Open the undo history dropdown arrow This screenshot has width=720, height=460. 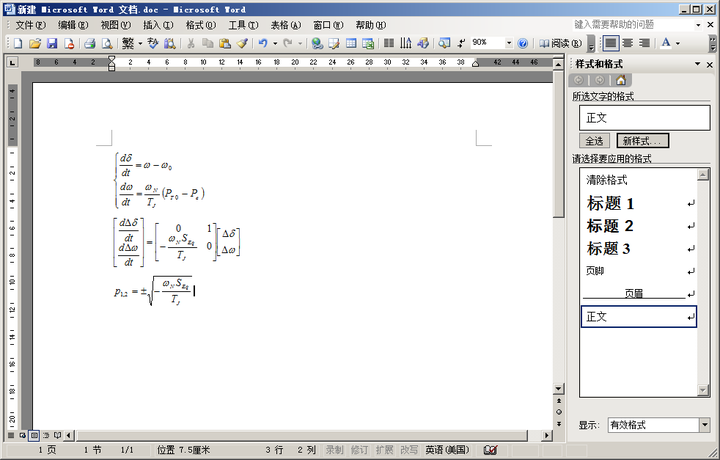click(275, 44)
